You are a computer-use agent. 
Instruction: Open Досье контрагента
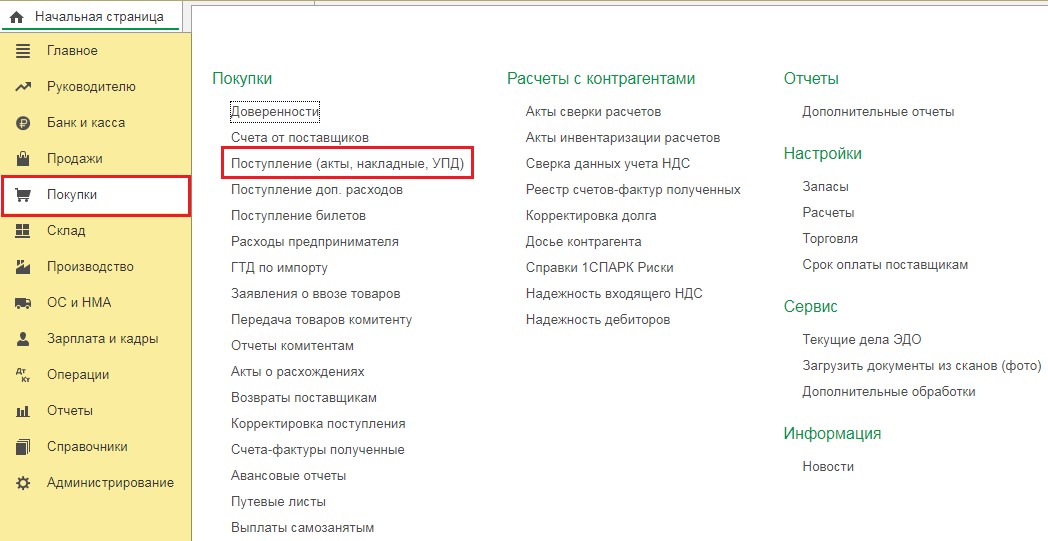click(583, 242)
